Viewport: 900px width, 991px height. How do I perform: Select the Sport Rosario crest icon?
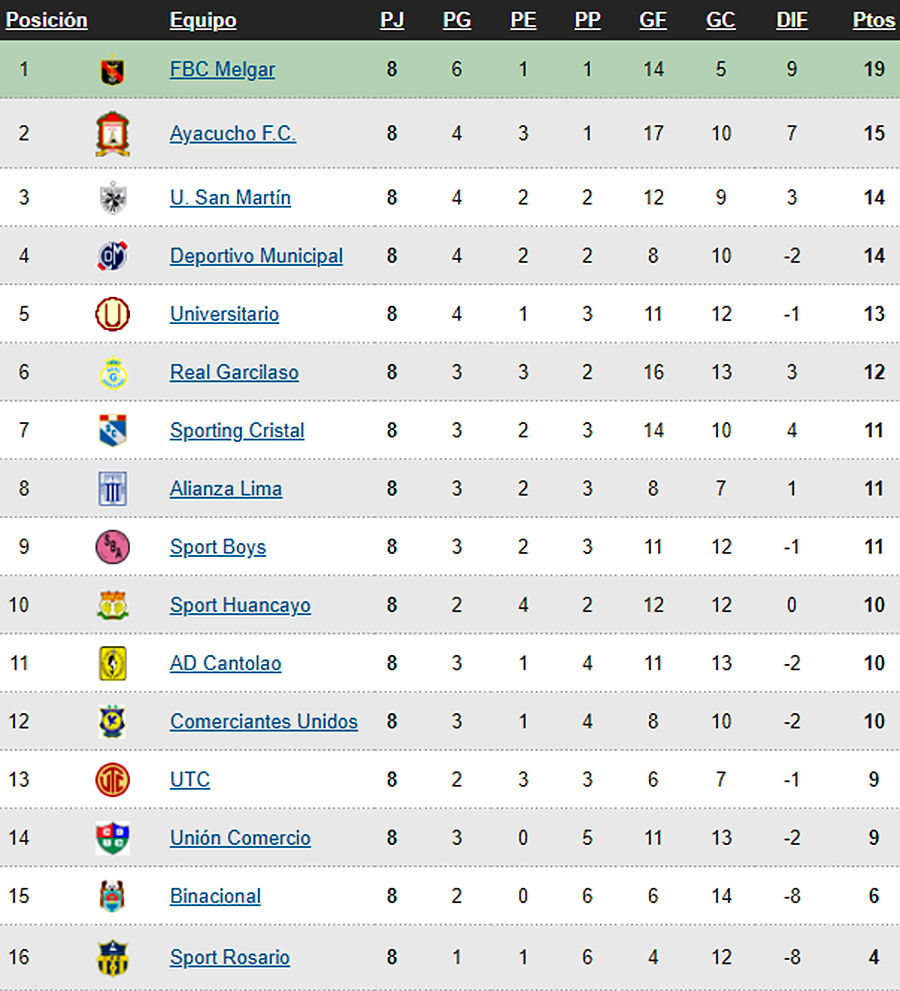(x=112, y=958)
